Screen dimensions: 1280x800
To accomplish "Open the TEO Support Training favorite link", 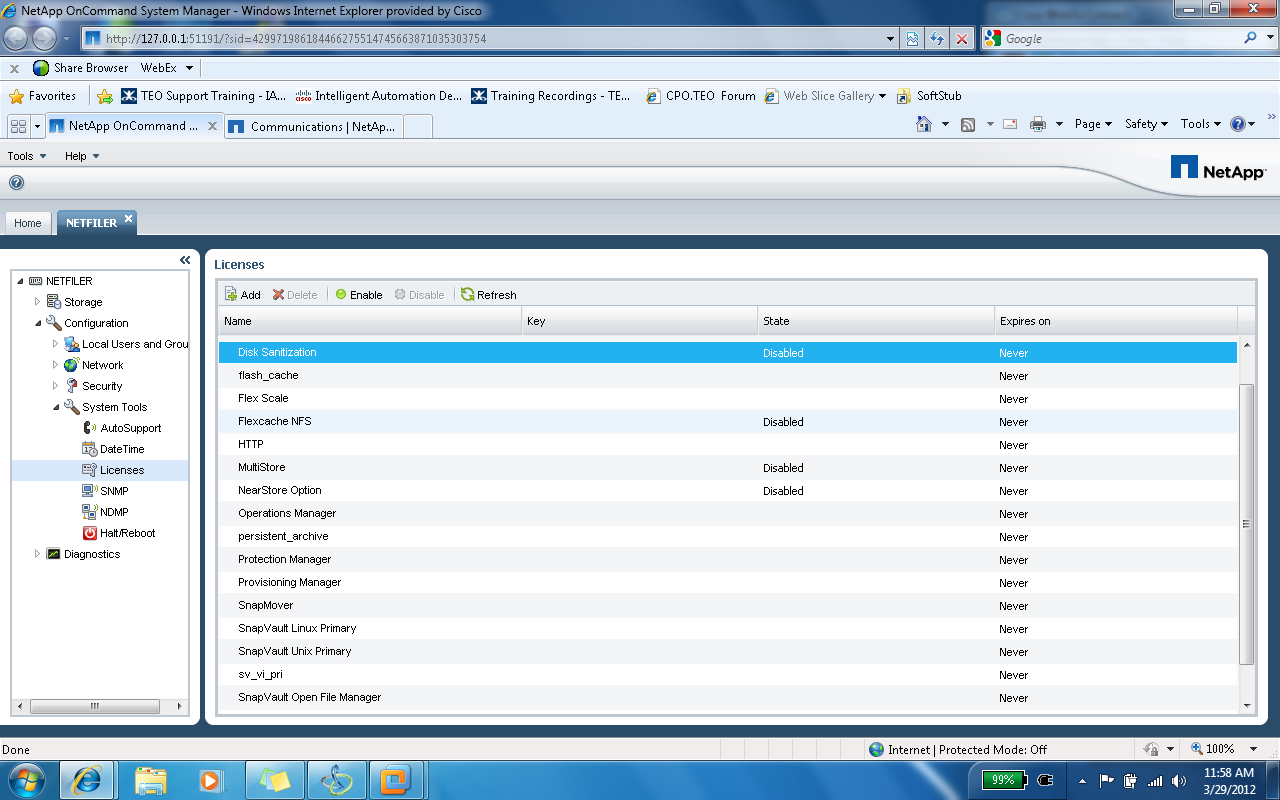I will (x=203, y=96).
